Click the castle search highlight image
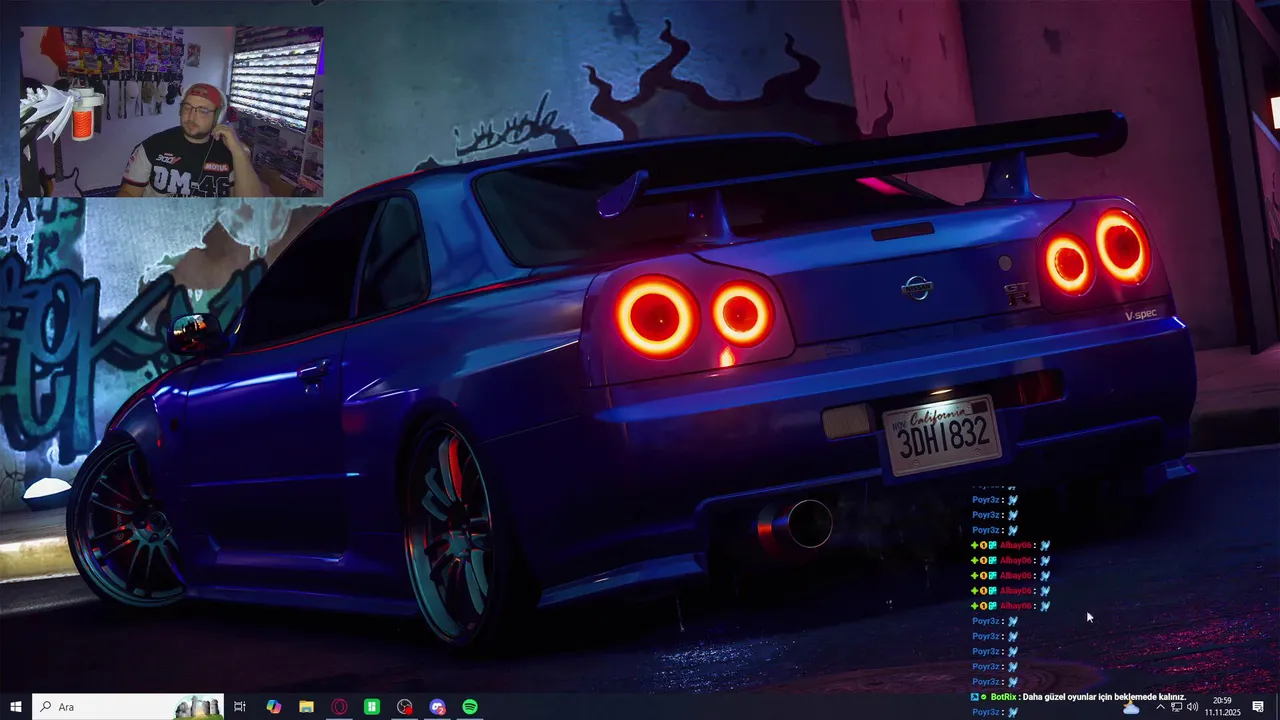This screenshot has height=720, width=1280. pyautogui.click(x=198, y=707)
